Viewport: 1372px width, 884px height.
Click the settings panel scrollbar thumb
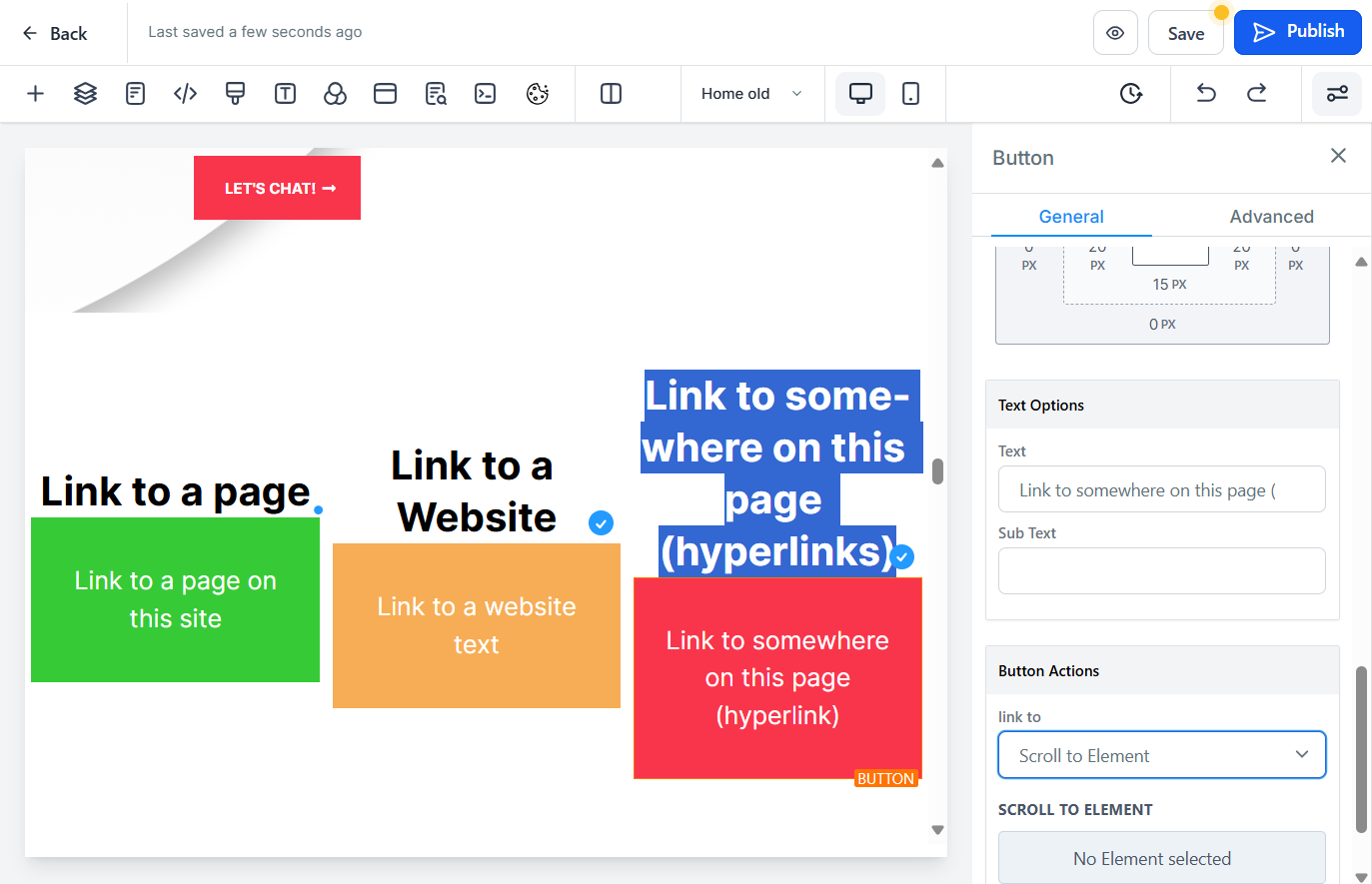[1361, 749]
